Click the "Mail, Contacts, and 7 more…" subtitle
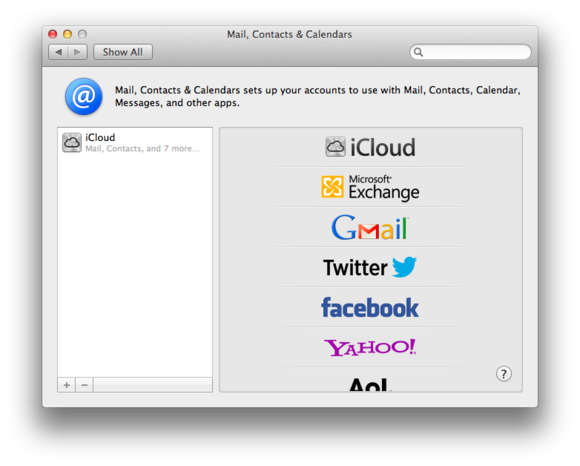The image size is (580, 466). [x=142, y=149]
